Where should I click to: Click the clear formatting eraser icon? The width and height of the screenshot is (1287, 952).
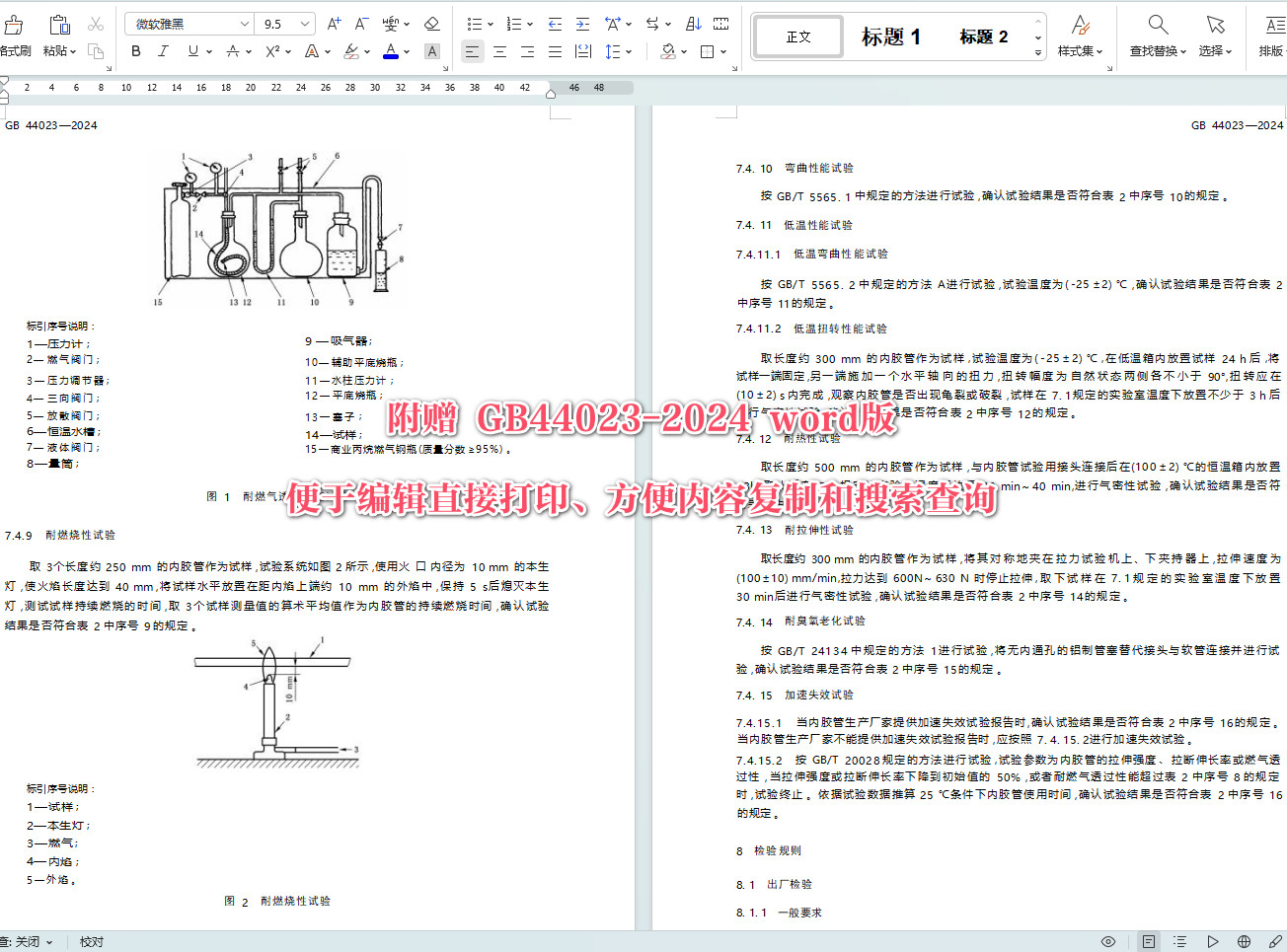[430, 25]
